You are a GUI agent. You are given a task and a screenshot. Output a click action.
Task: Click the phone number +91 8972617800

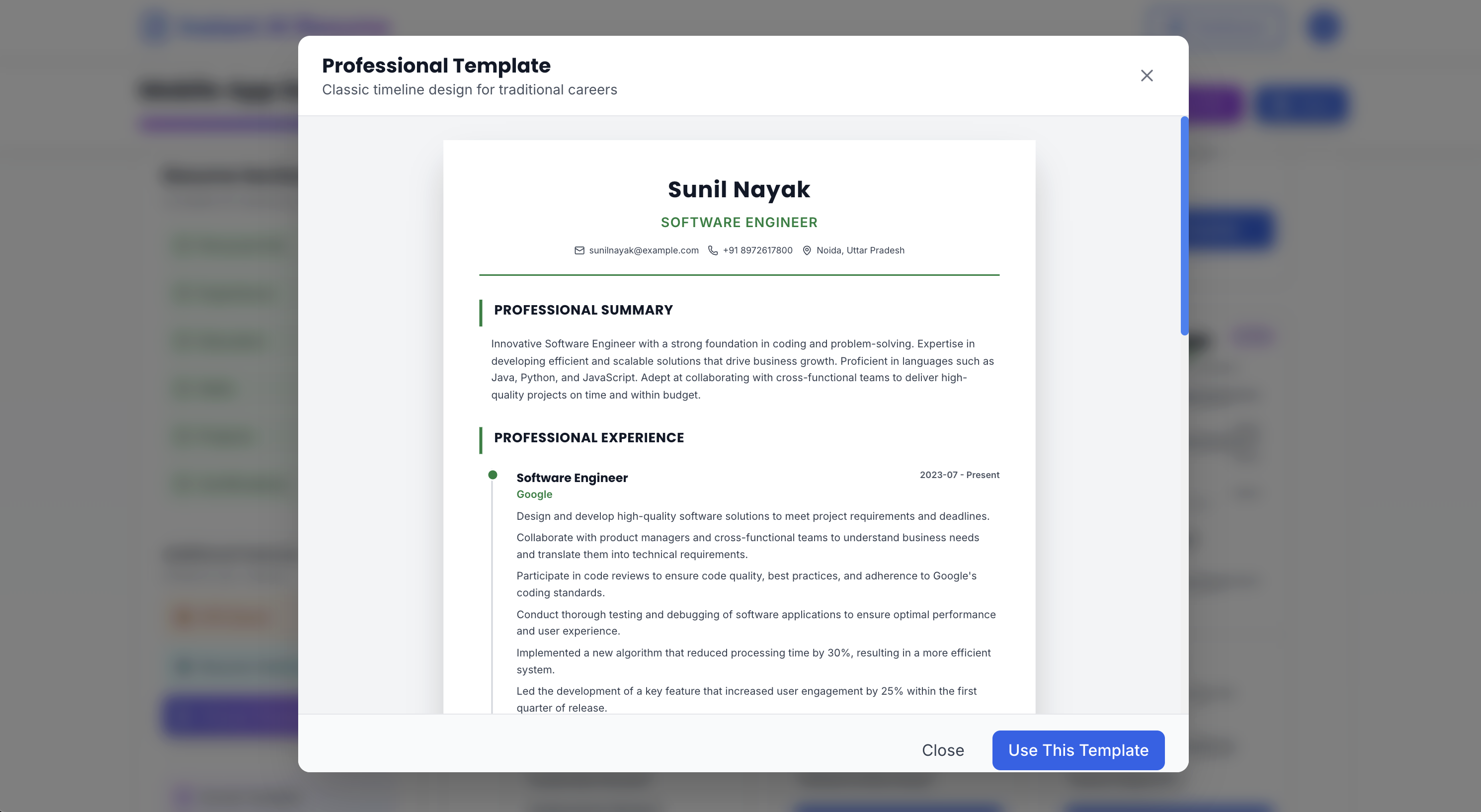pos(758,250)
